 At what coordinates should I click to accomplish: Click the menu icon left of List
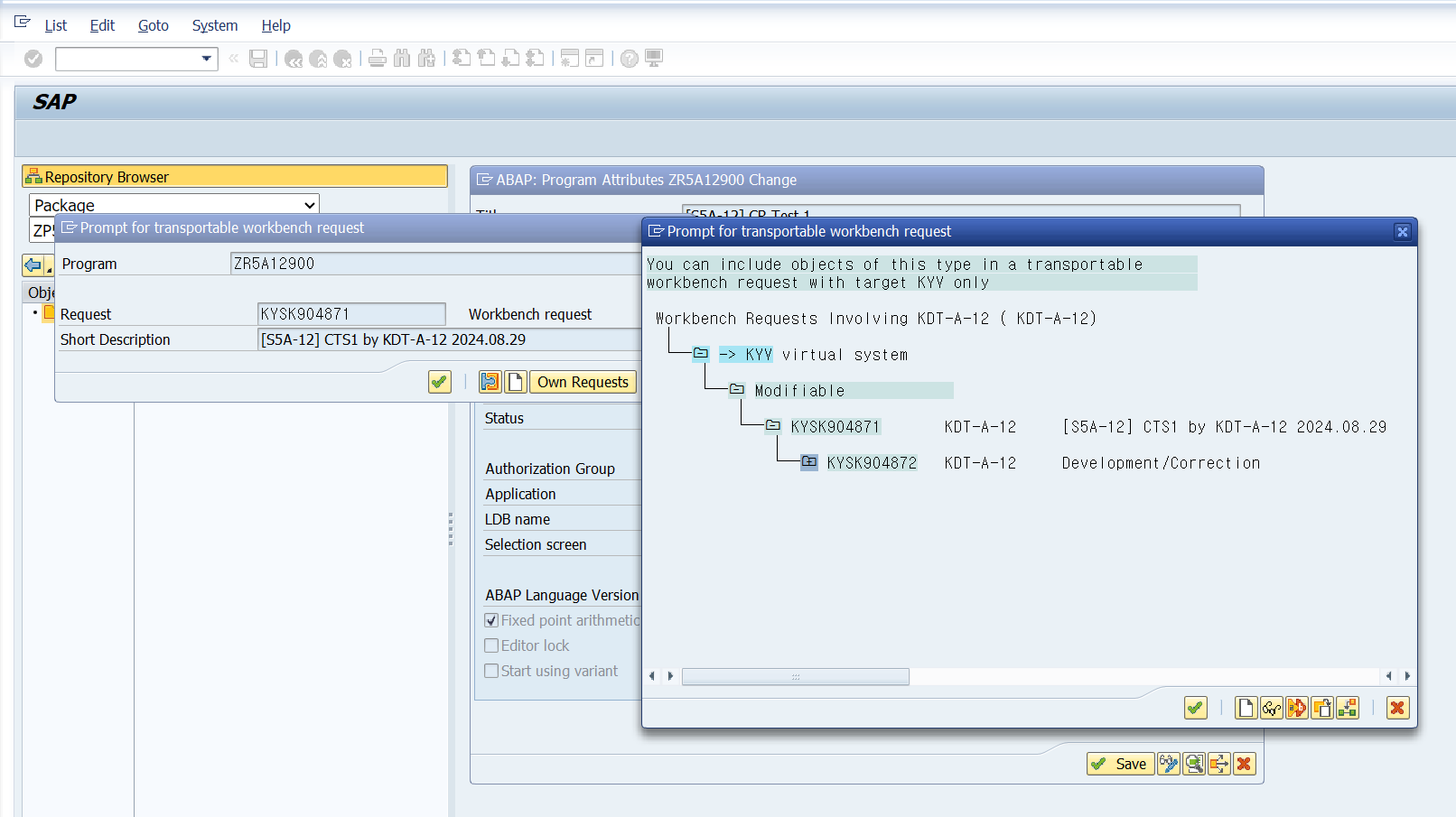click(23, 22)
